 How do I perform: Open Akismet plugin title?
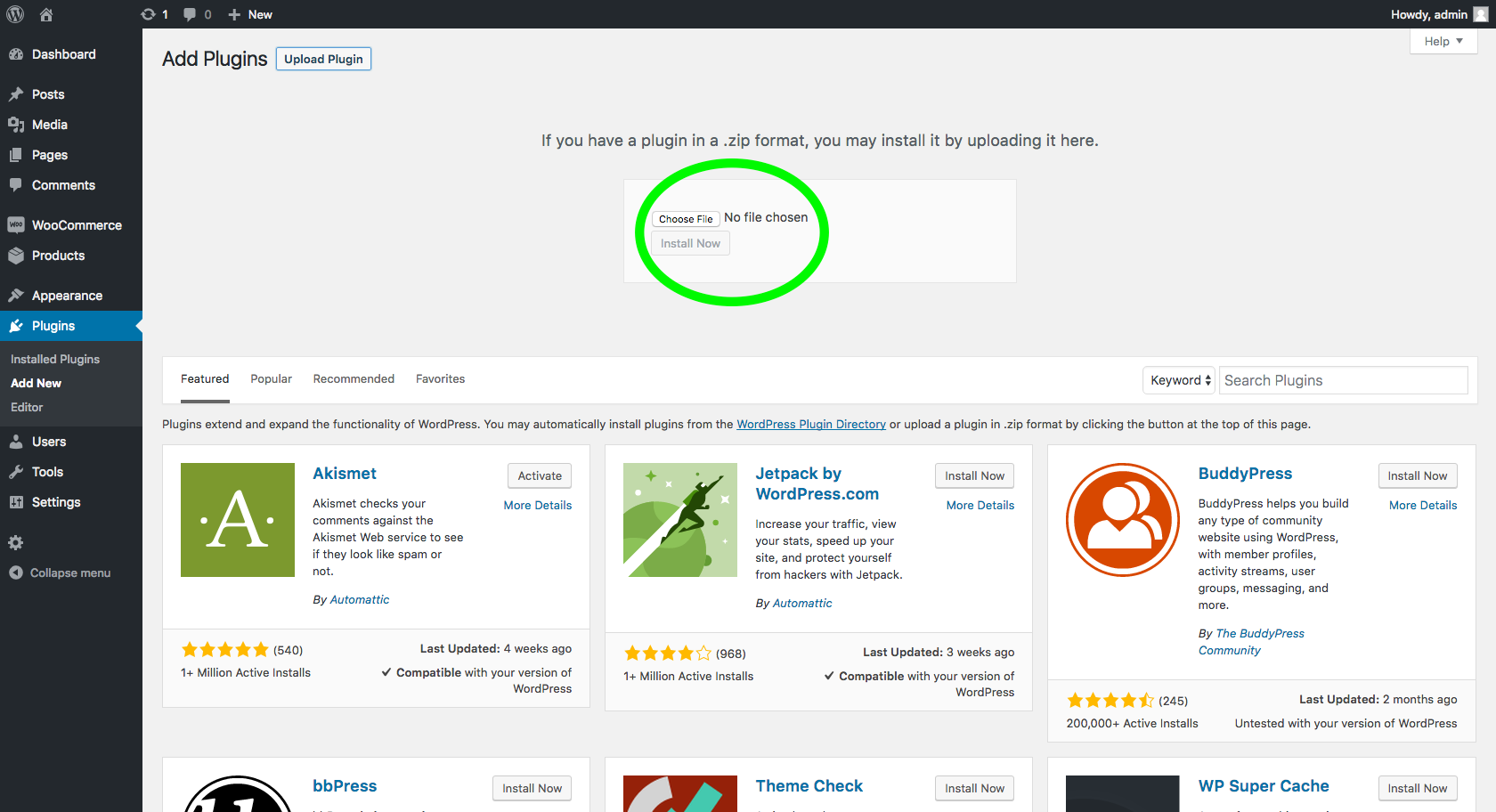(345, 474)
